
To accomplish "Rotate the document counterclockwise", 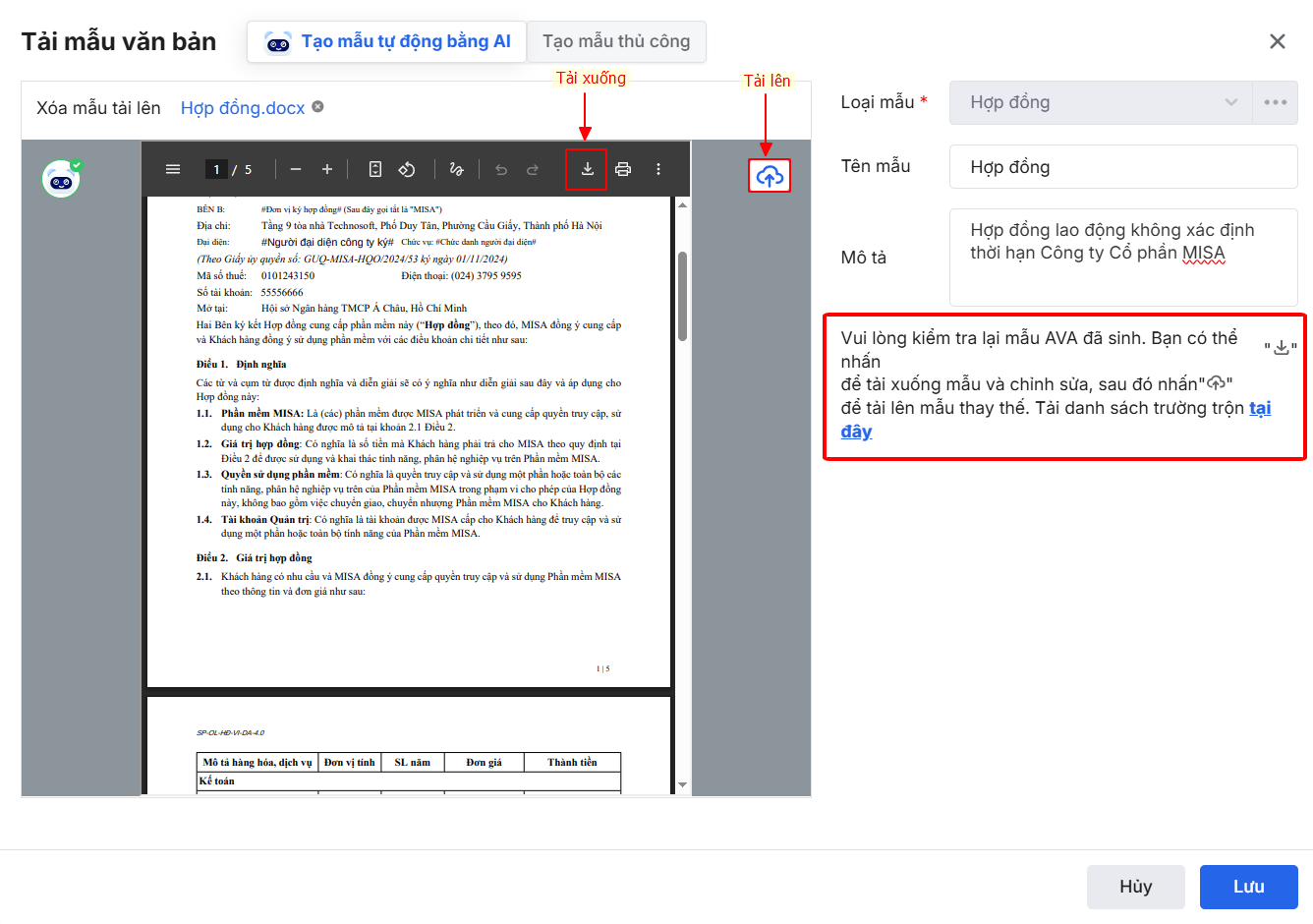I will coord(407,169).
